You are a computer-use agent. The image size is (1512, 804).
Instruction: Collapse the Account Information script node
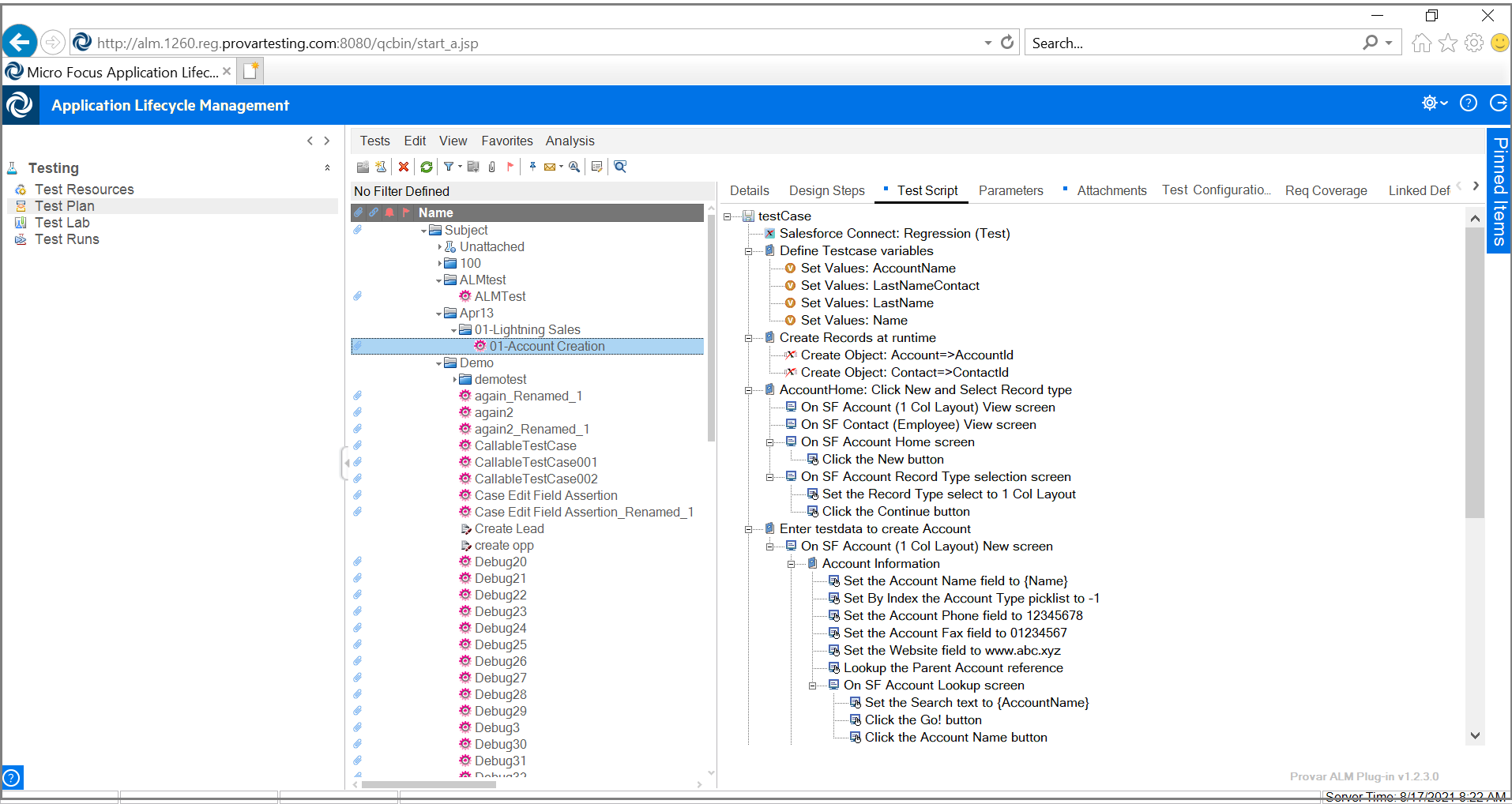[x=791, y=564]
